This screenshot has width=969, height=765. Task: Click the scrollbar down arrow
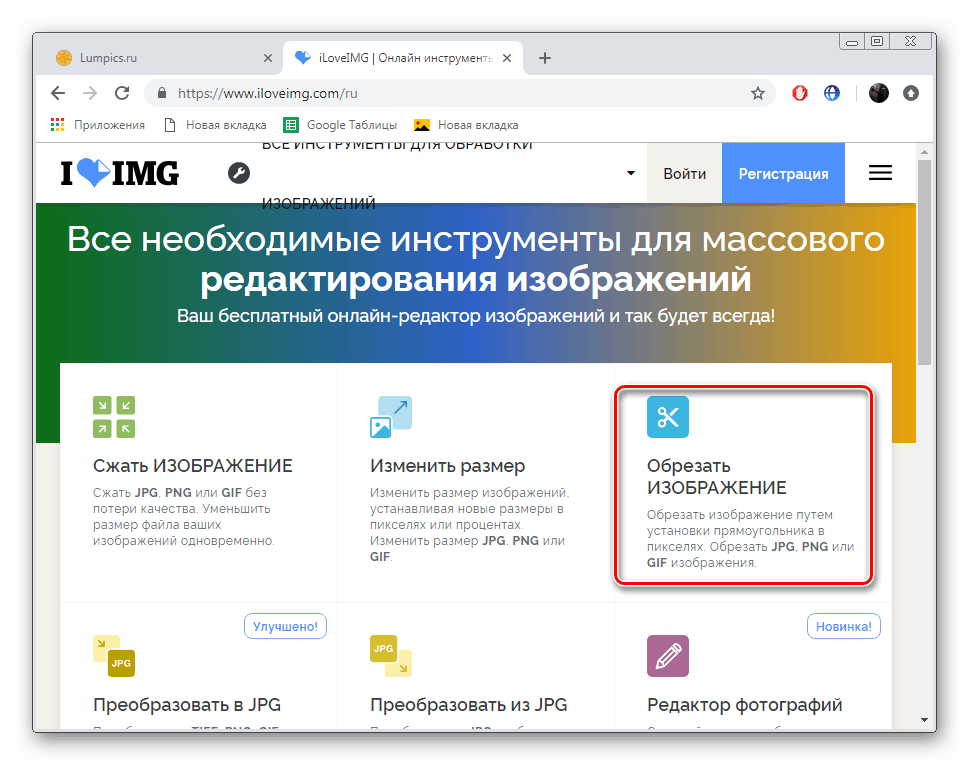924,720
